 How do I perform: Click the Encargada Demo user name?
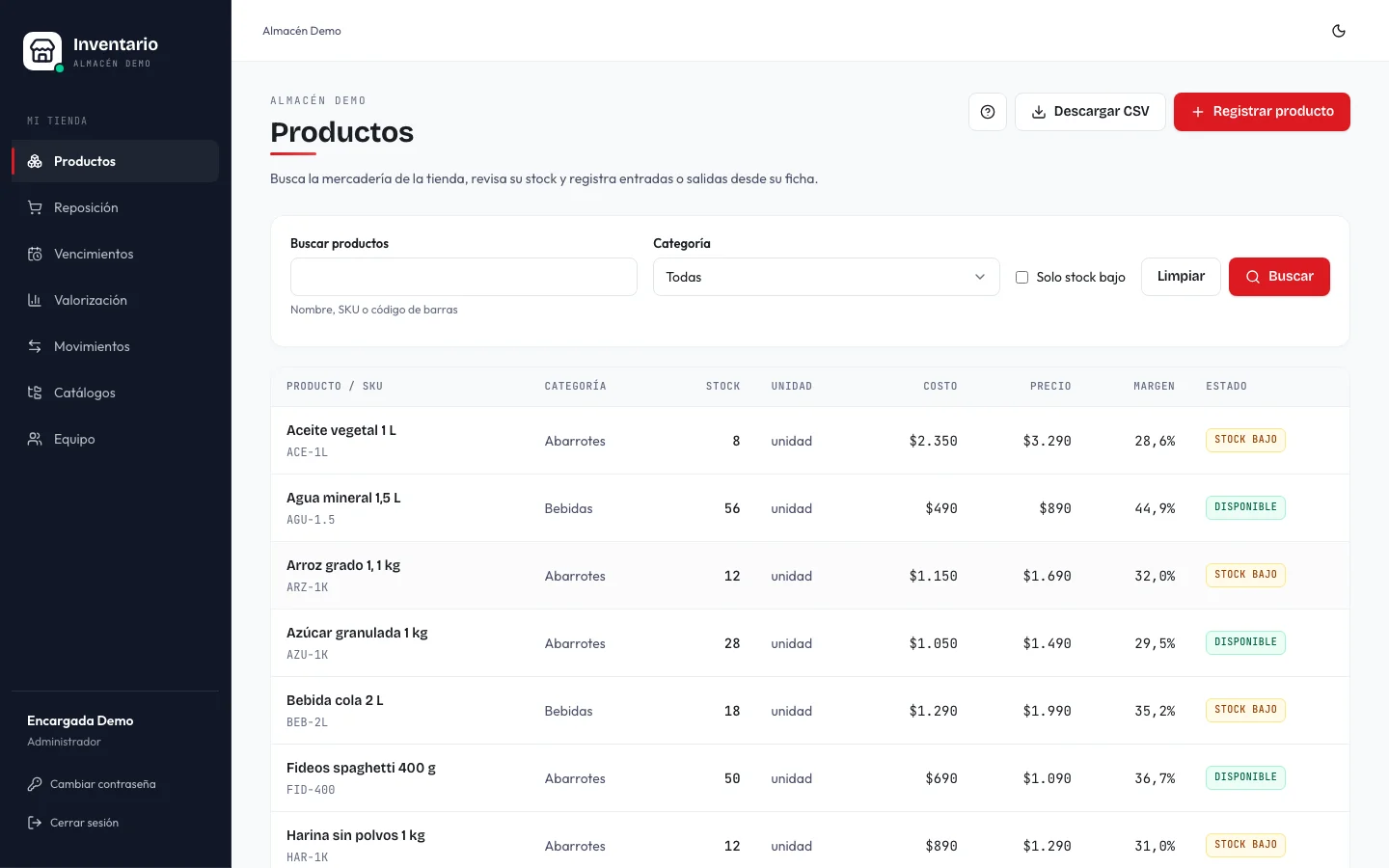(x=80, y=720)
